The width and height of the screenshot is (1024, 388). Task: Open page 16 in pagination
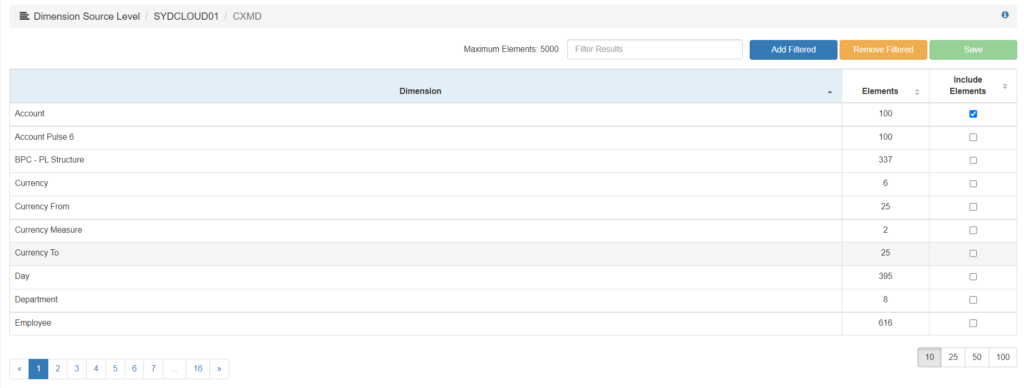click(x=197, y=369)
